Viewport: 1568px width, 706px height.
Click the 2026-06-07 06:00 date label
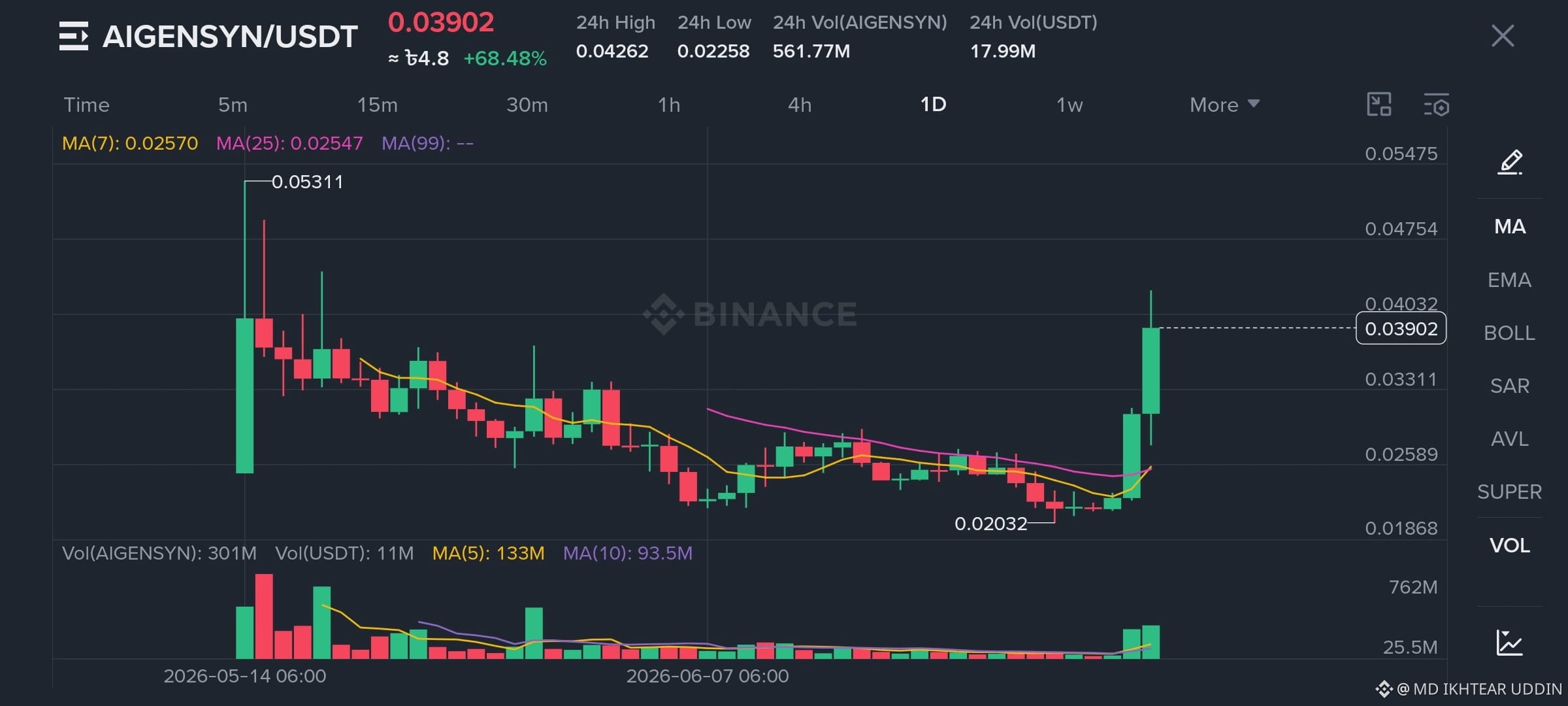point(708,676)
